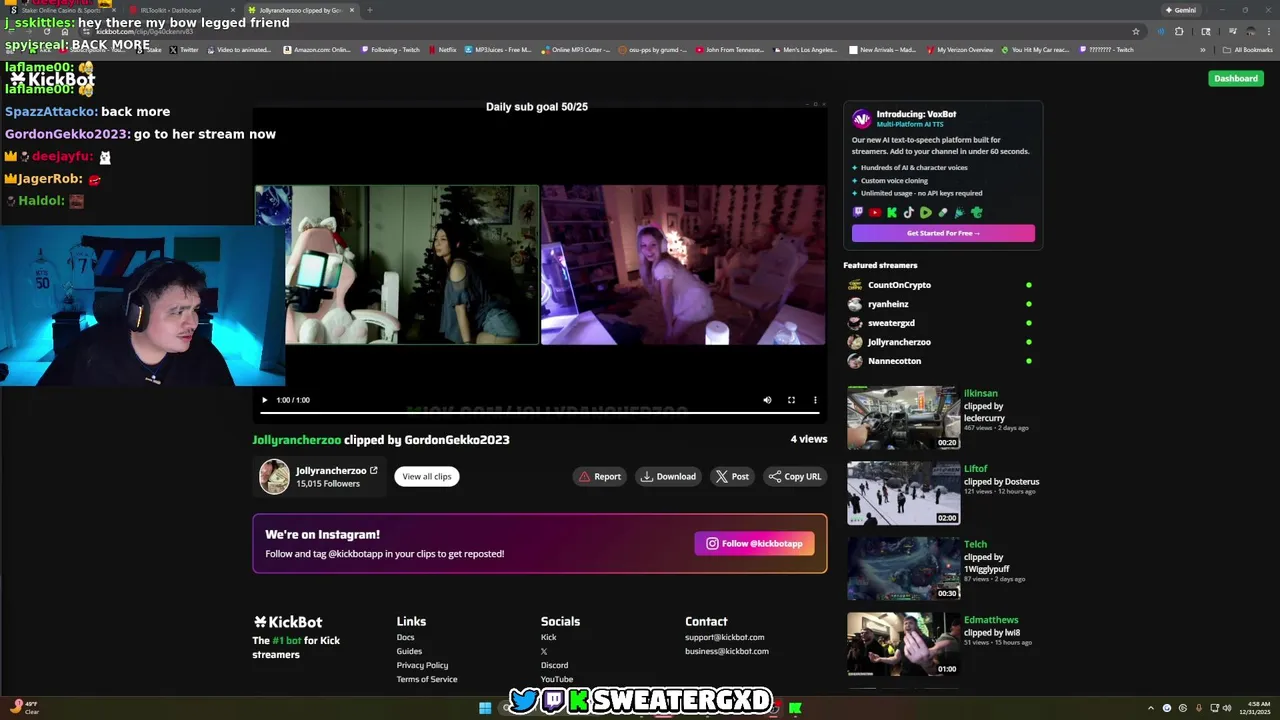Bookmark this page with the star icon

pos(1136,31)
